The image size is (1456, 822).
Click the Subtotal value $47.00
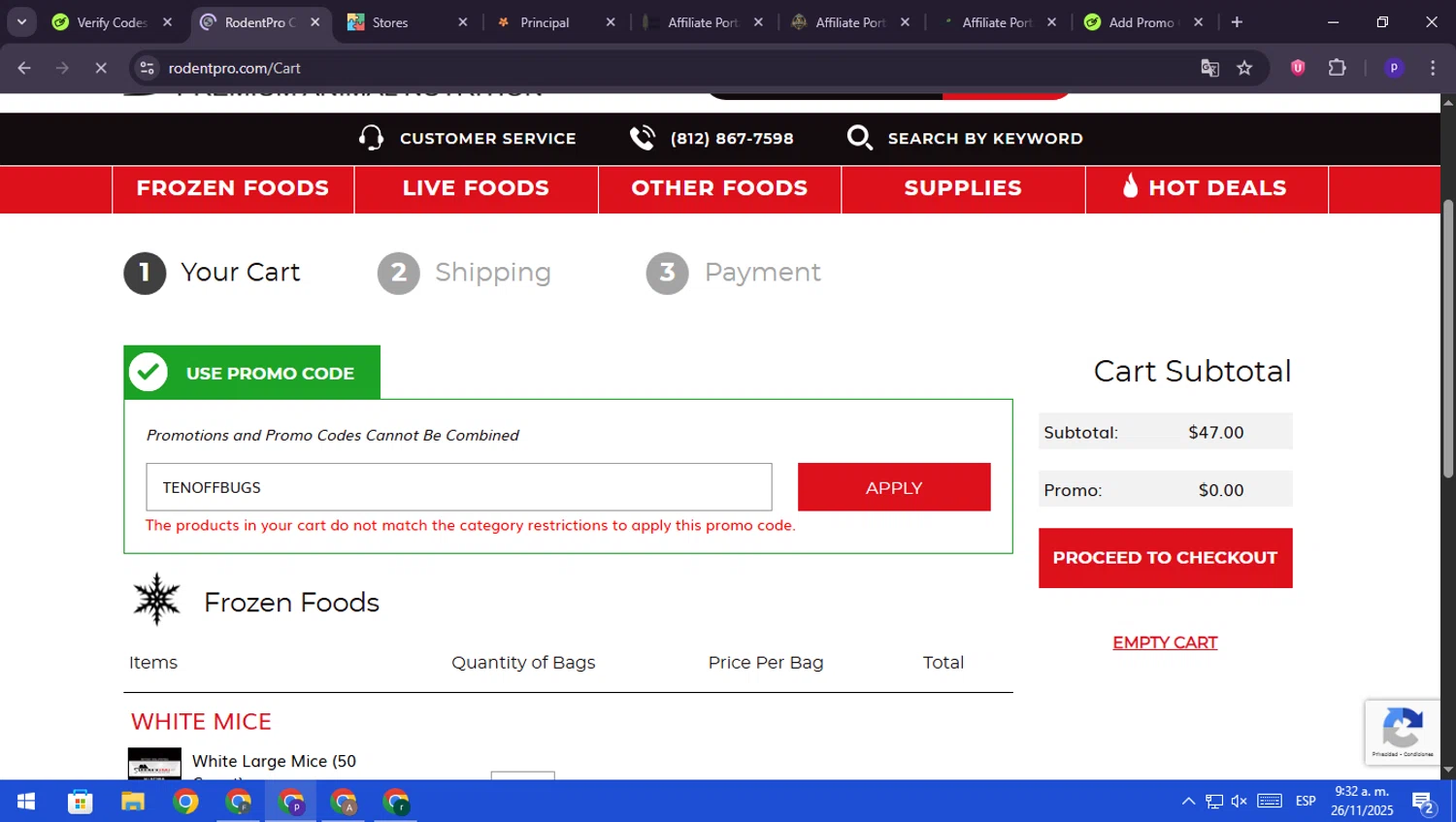1216,433
